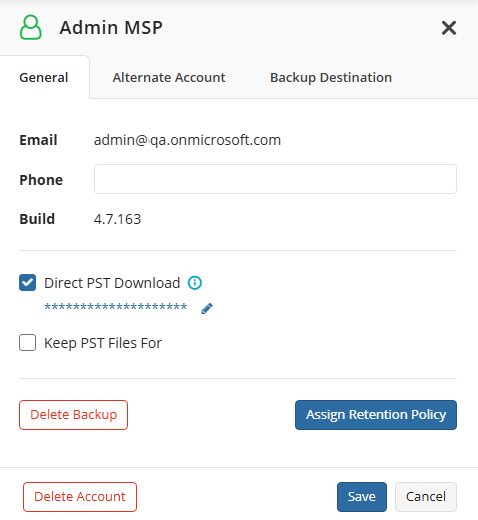The height and width of the screenshot is (520, 478).
Task: Save the account settings
Action: 362,497
